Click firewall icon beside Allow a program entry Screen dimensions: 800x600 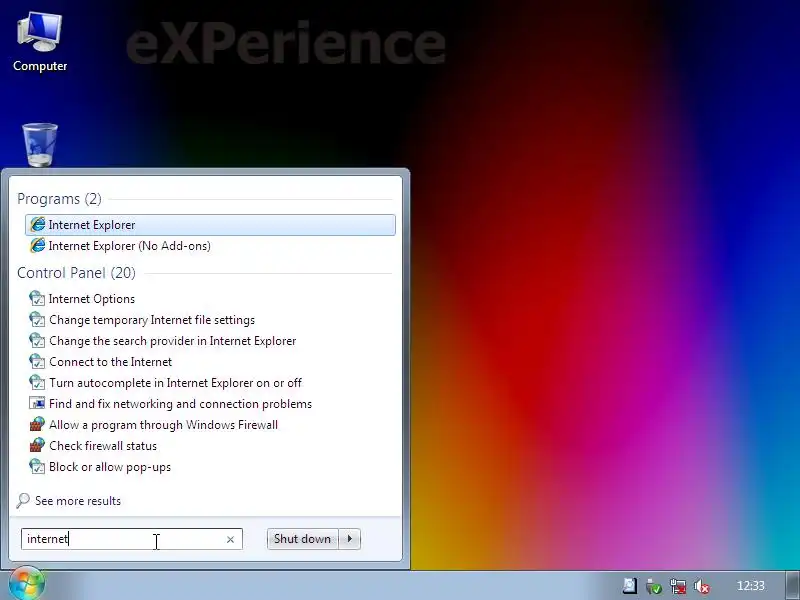click(37, 424)
